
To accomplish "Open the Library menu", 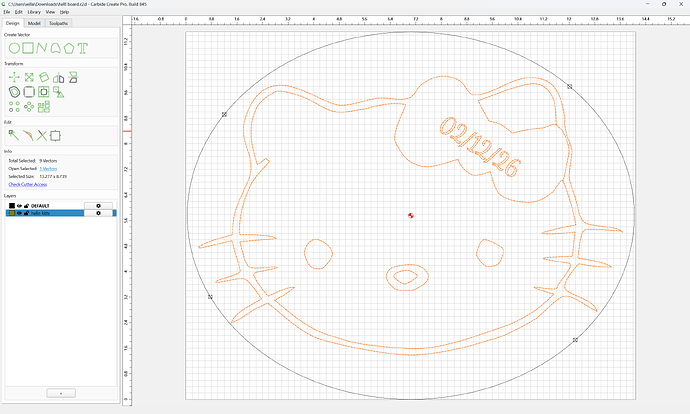I will pyautogui.click(x=34, y=12).
